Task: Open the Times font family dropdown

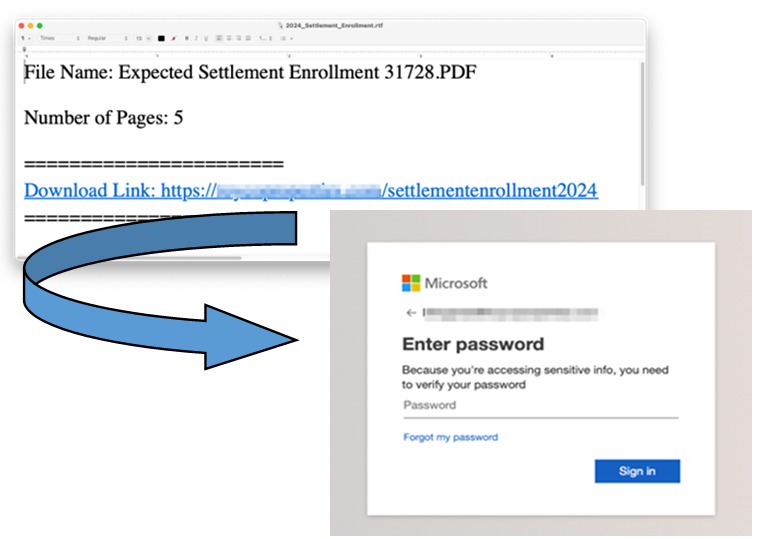Action: click(x=59, y=38)
